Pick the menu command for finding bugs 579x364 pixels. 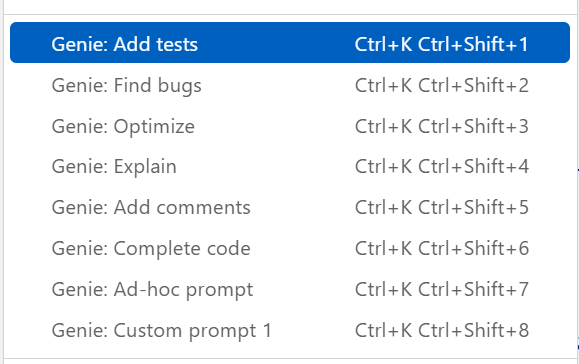[290, 85]
